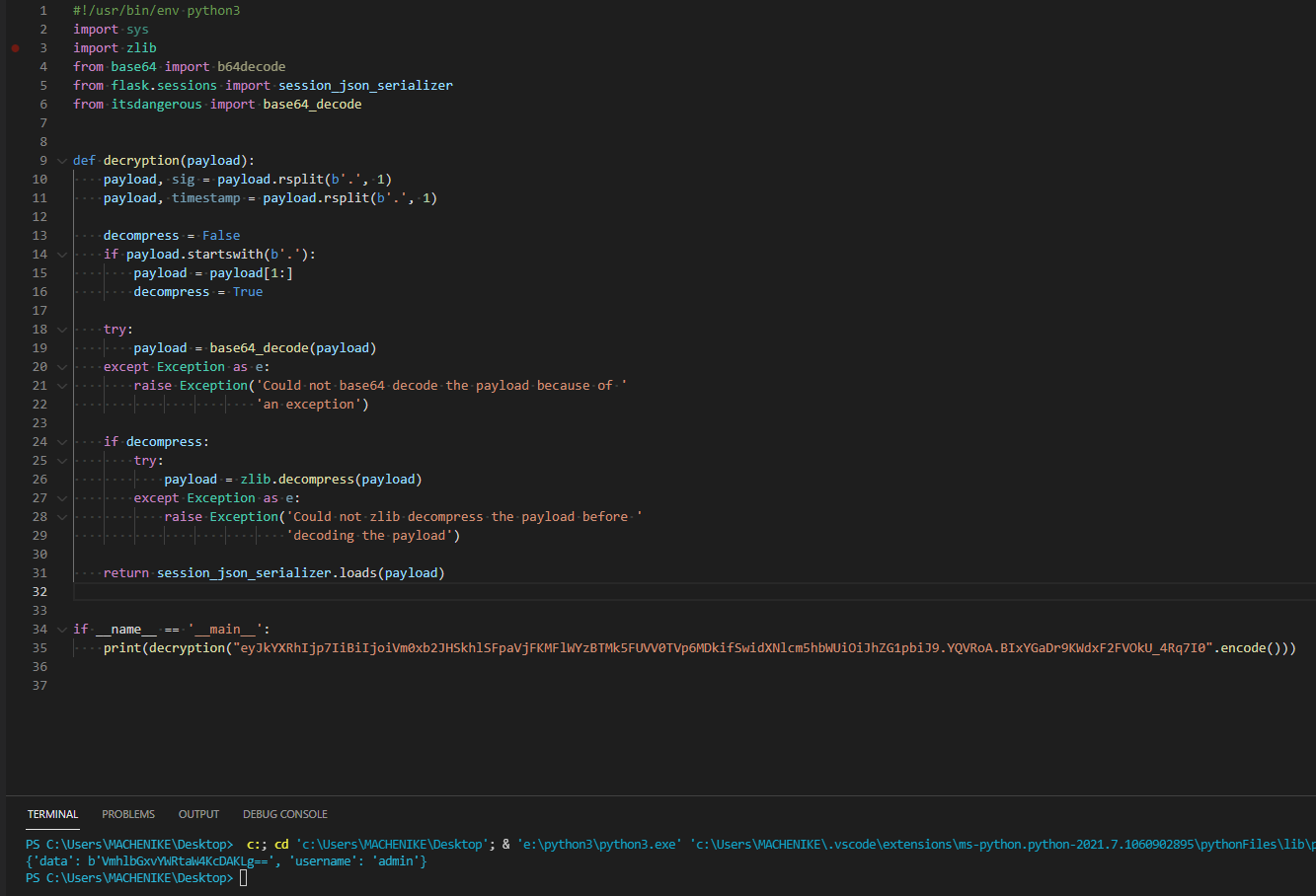Click 'payload[1:]' slice on line 15
Image resolution: width=1316 pixels, height=896 pixels.
coord(252,272)
